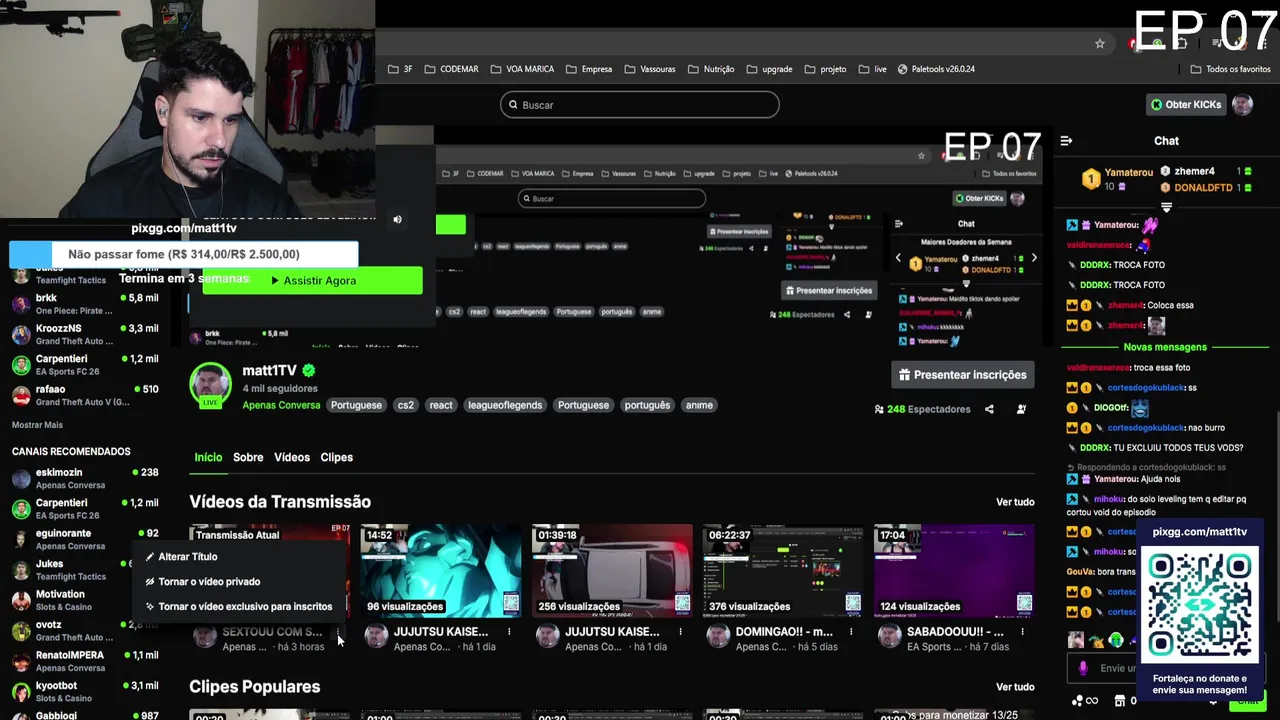Click the bookmark star icon in address bar
This screenshot has width=1280, height=720.
pos(1100,43)
